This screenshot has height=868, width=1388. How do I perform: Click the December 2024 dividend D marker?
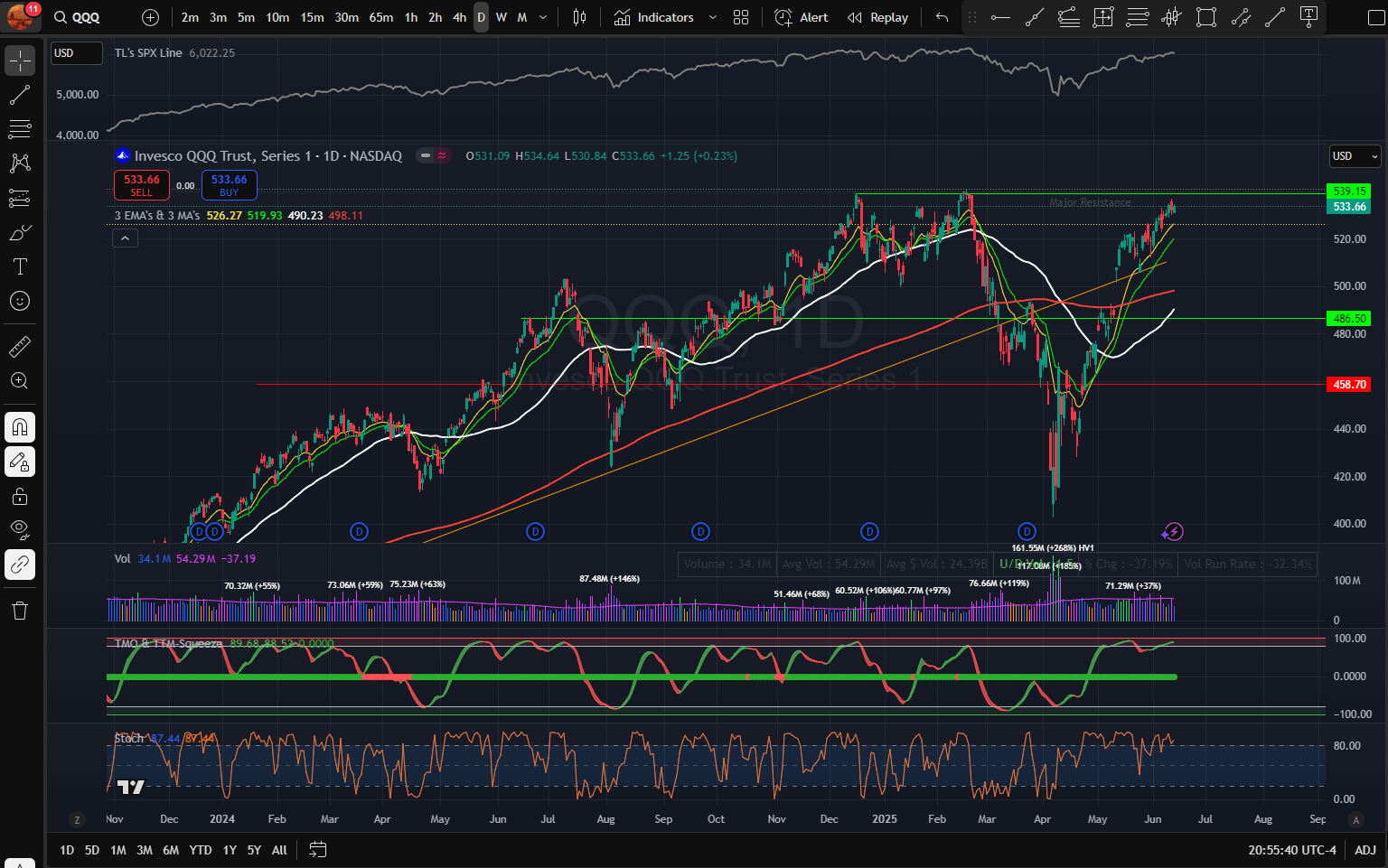click(x=869, y=531)
